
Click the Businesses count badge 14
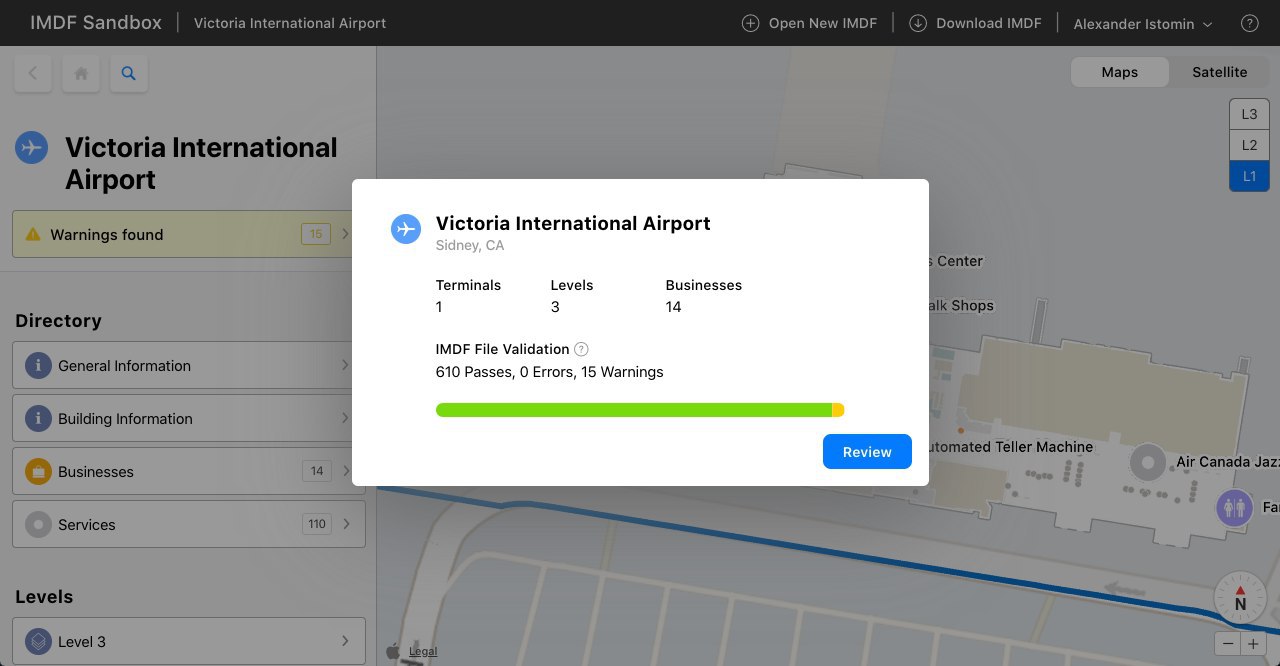click(x=317, y=471)
